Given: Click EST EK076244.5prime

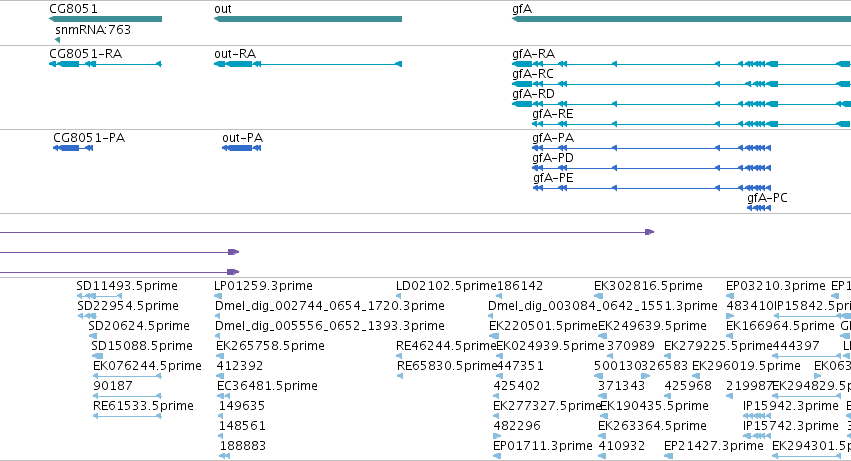Looking at the screenshot, I should [x=147, y=366].
